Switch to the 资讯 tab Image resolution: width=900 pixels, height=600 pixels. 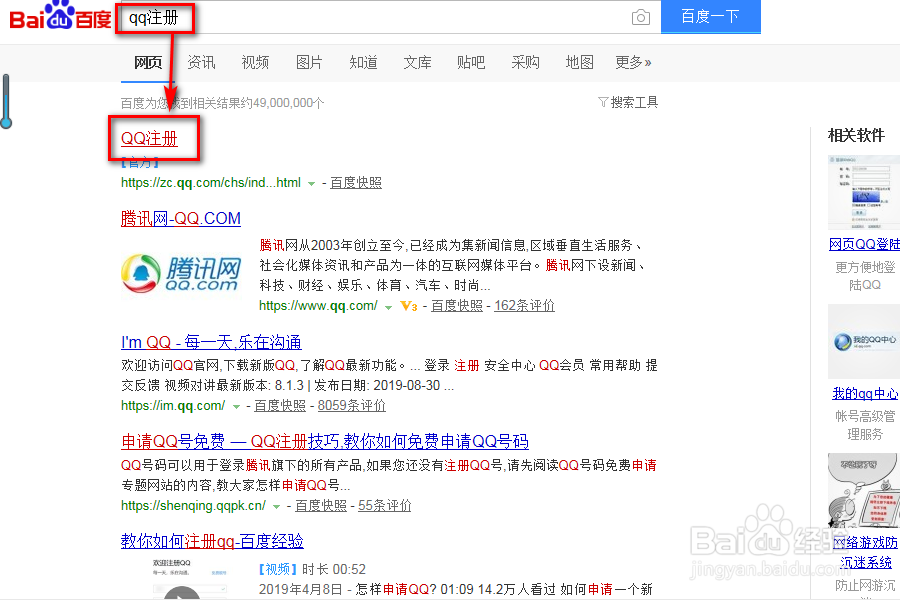(201, 62)
